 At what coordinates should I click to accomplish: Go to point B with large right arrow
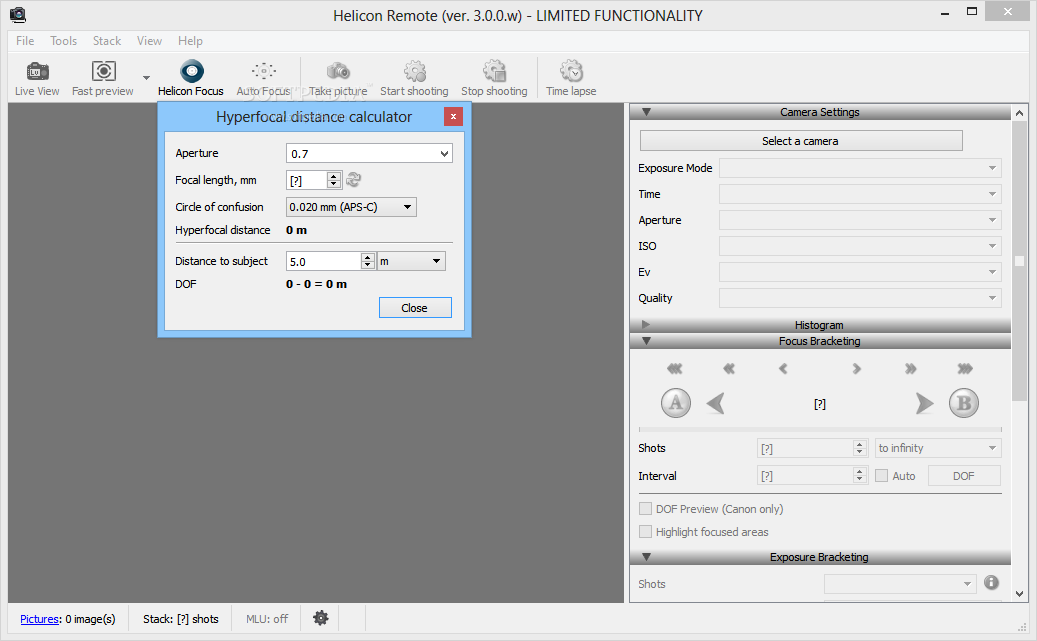click(x=925, y=403)
